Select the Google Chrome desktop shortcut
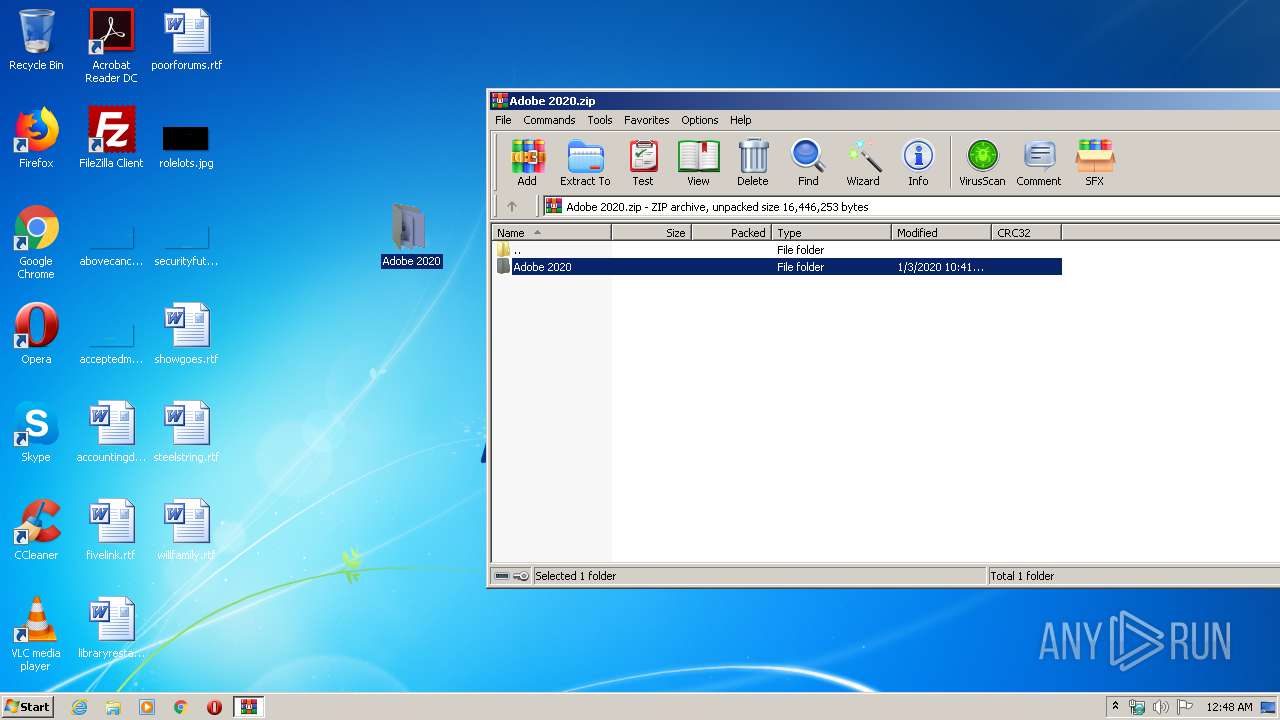The image size is (1280, 720). (x=36, y=242)
